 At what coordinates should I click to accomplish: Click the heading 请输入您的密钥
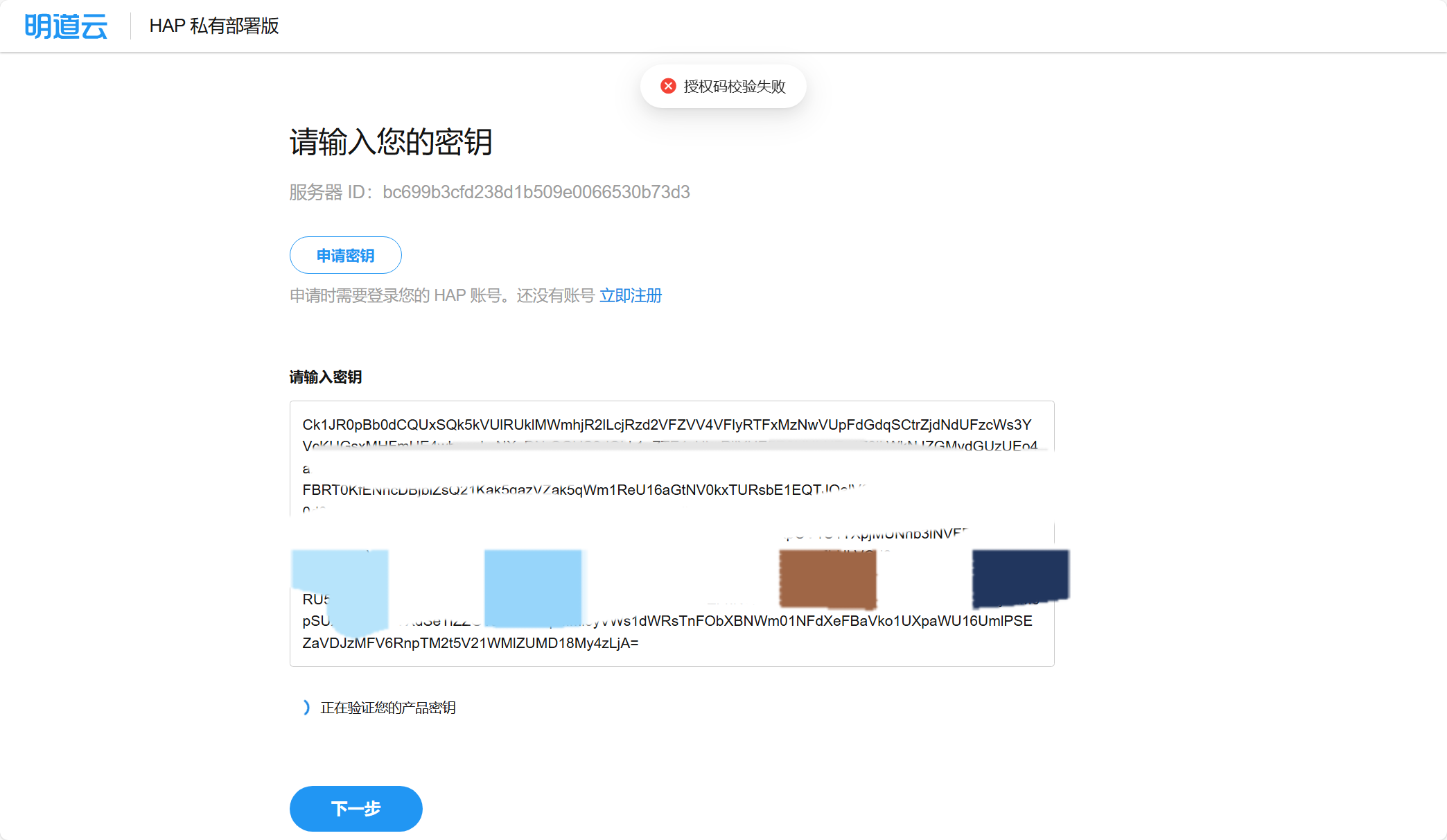coord(392,141)
